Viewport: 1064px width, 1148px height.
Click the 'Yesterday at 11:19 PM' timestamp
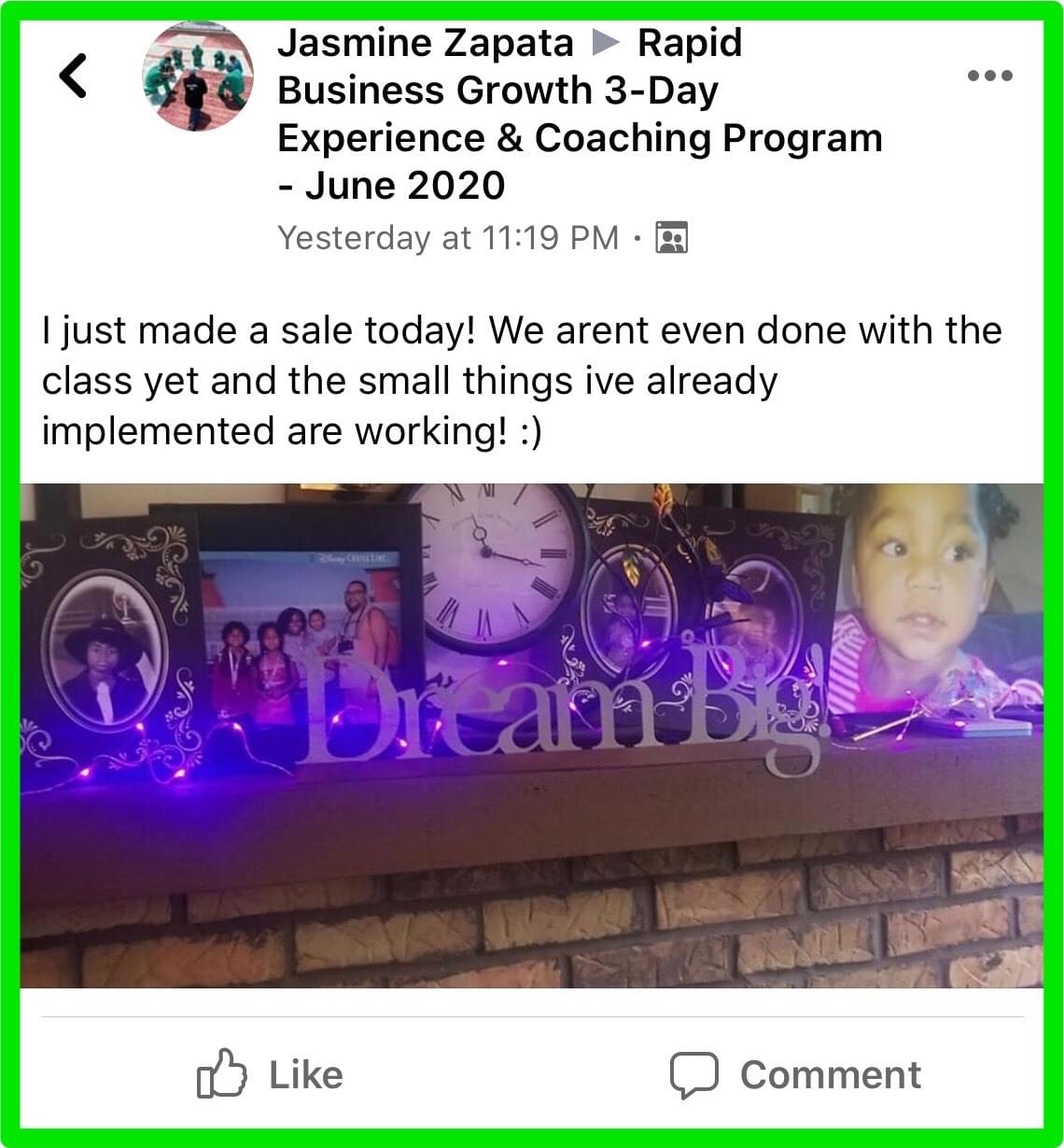pos(448,238)
